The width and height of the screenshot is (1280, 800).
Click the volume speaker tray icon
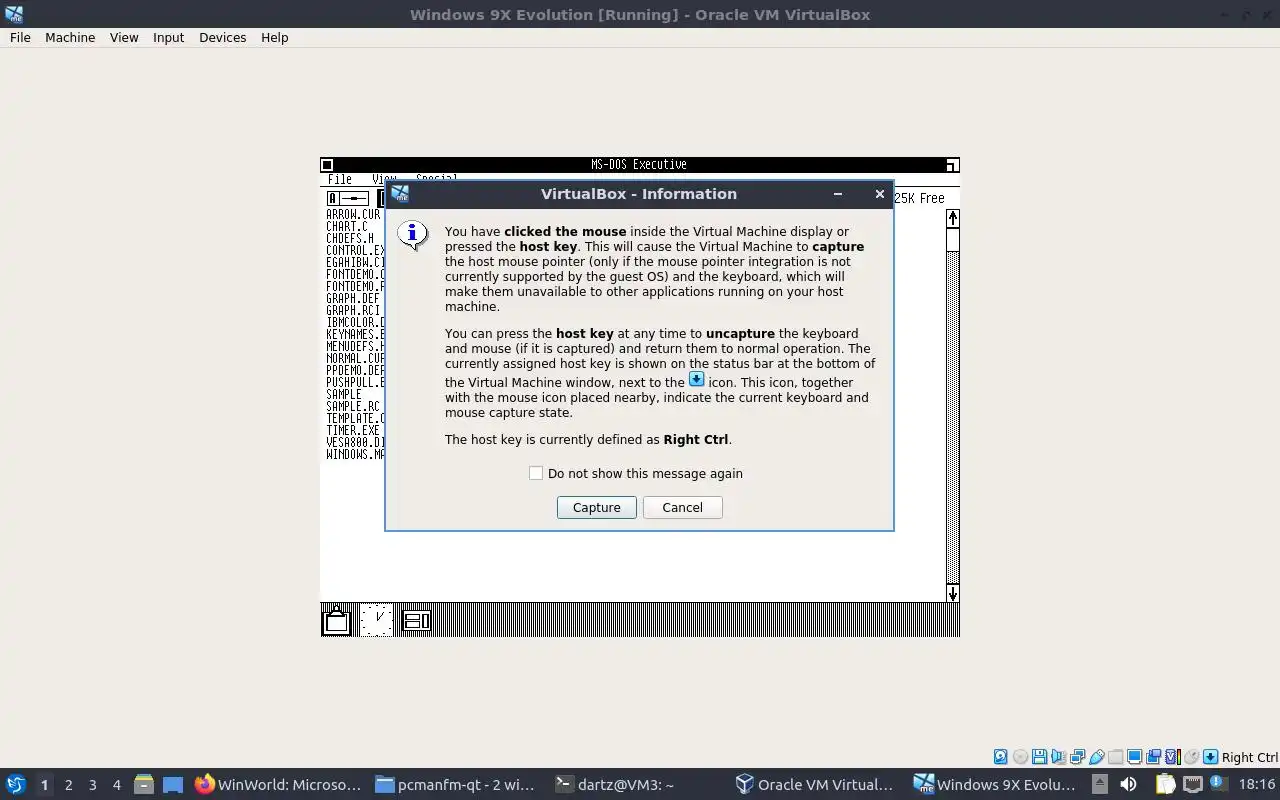point(1128,784)
